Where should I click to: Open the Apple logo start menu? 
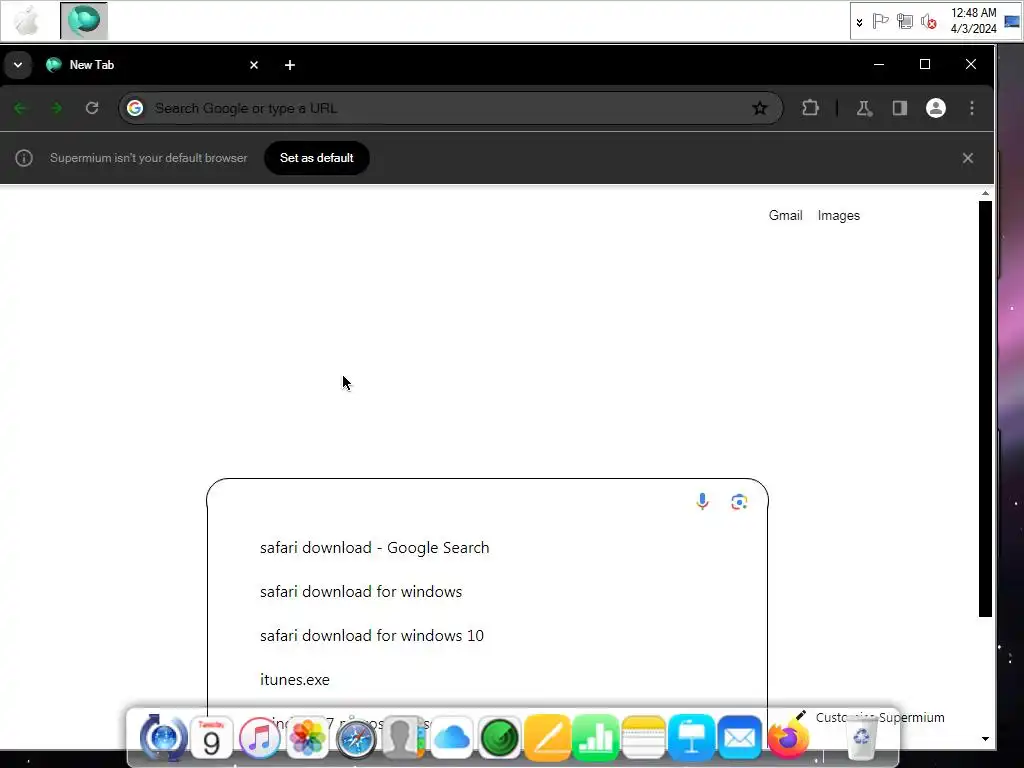coord(27,21)
